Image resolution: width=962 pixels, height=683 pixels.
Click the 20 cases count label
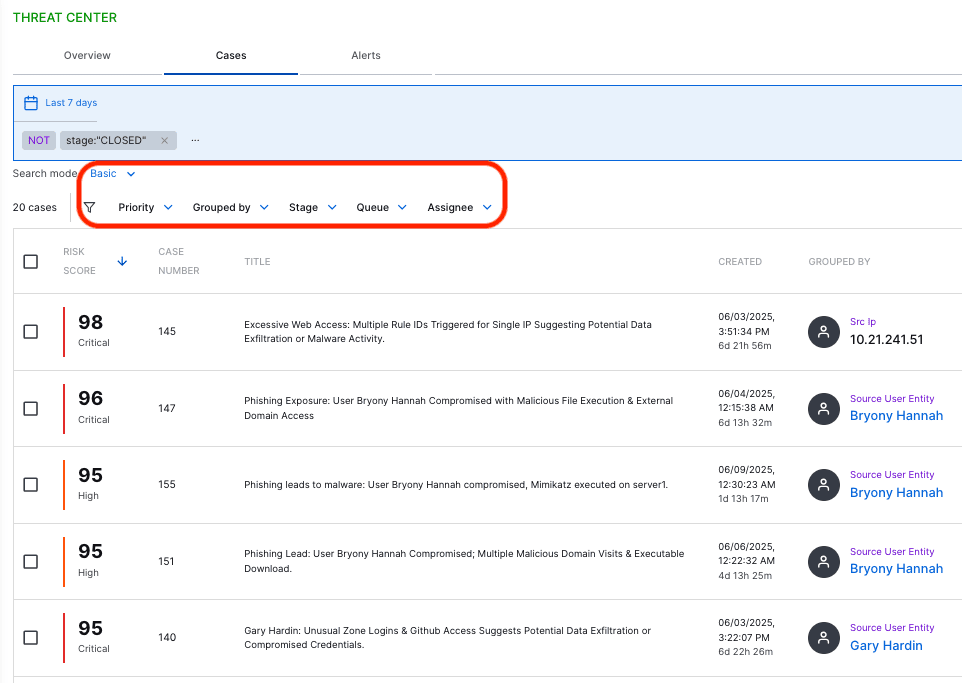[34, 207]
